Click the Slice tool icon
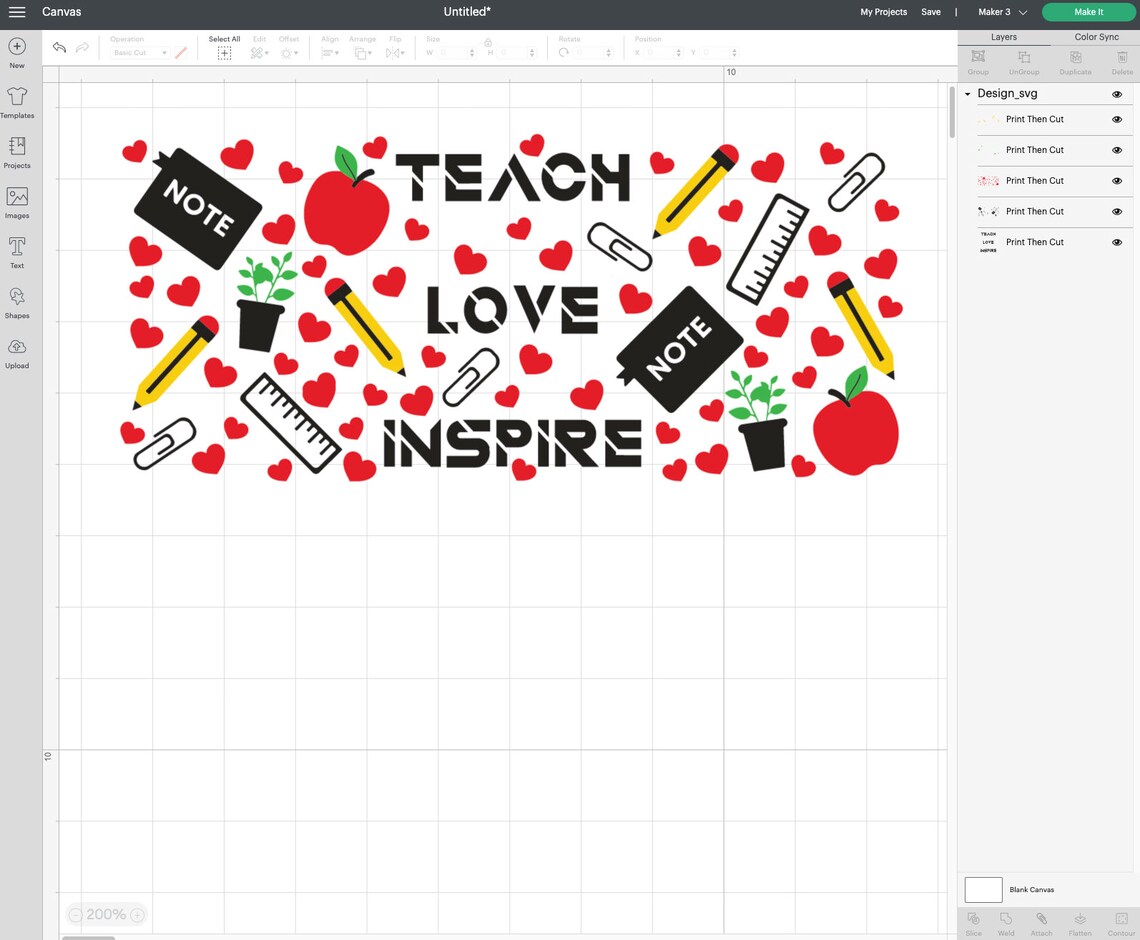Viewport: 1140px width, 940px height. click(974, 919)
